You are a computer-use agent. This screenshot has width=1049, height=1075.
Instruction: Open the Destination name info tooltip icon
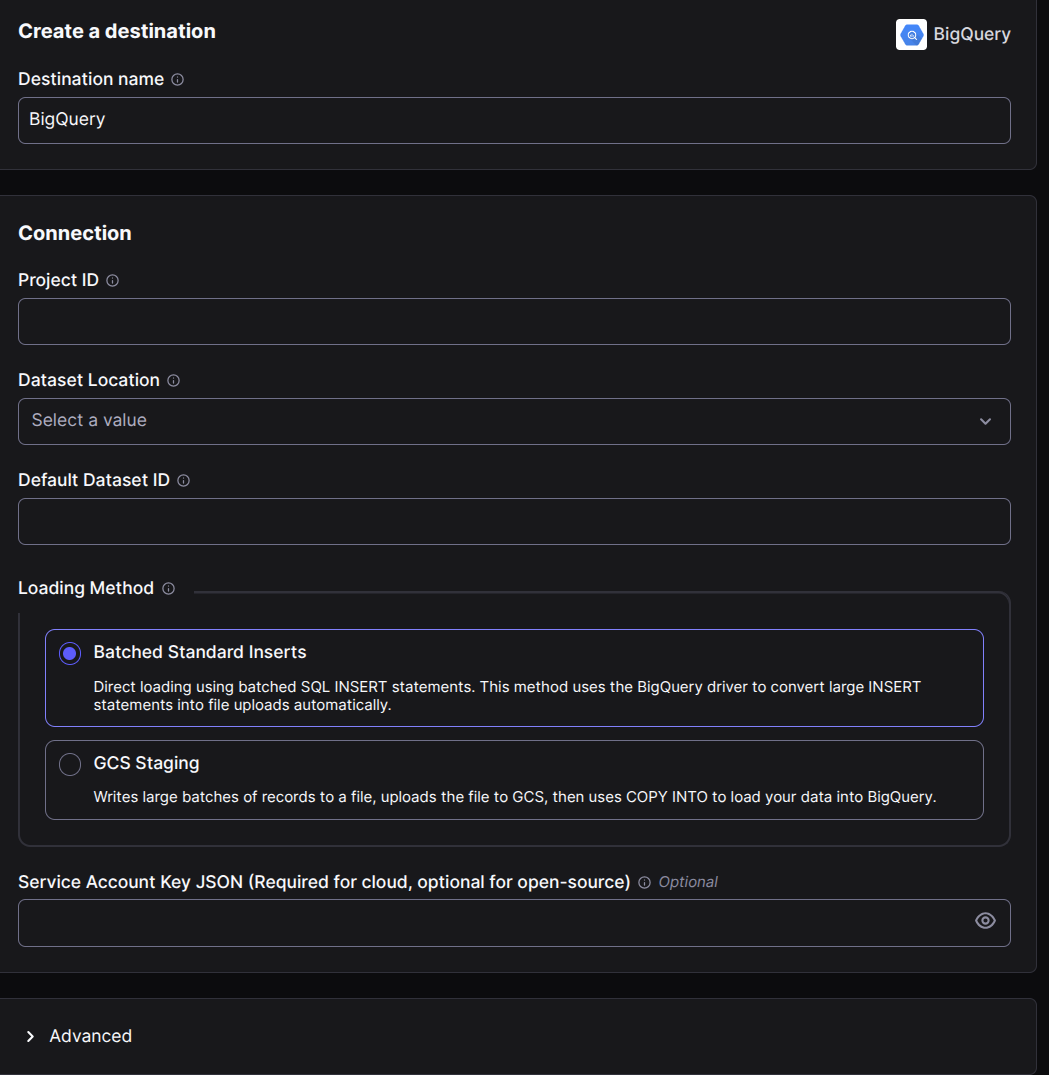[x=178, y=80]
